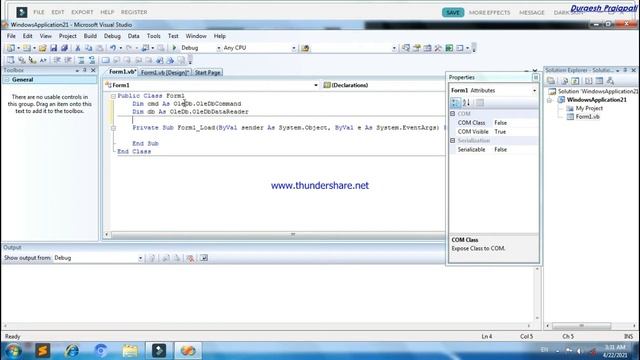Screen dimensions: 640x360
Task: Click the green Start Debugging play icon
Action: pyautogui.click(x=174, y=48)
